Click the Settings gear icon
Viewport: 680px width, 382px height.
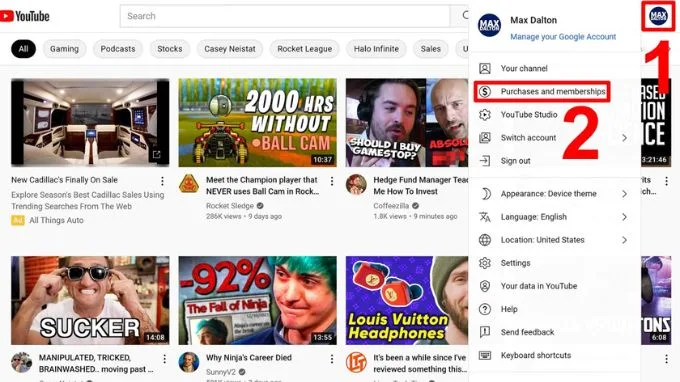point(484,263)
